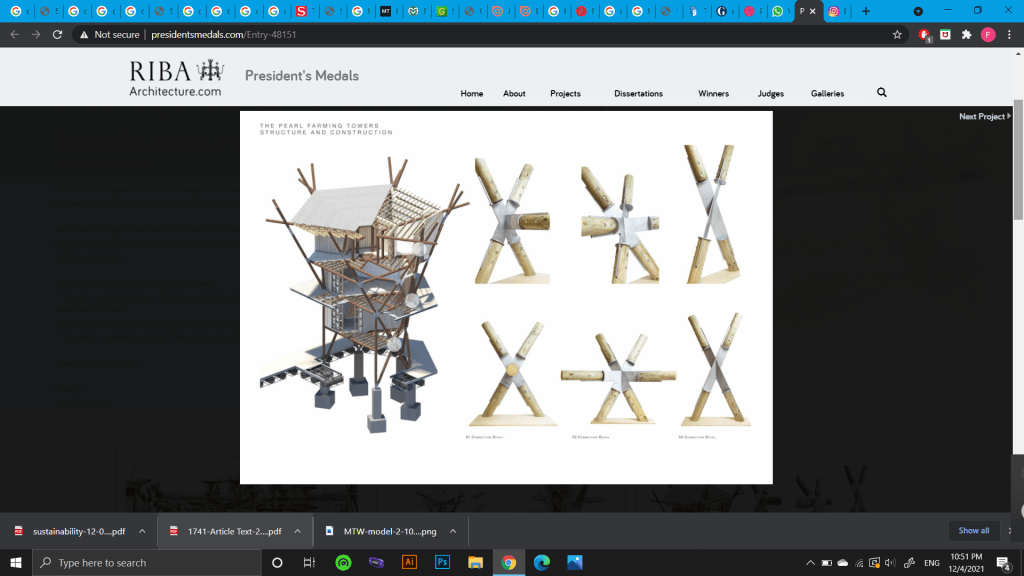The height and width of the screenshot is (576, 1024).
Task: Open the Chrome extensions puzzle icon
Action: point(966,34)
